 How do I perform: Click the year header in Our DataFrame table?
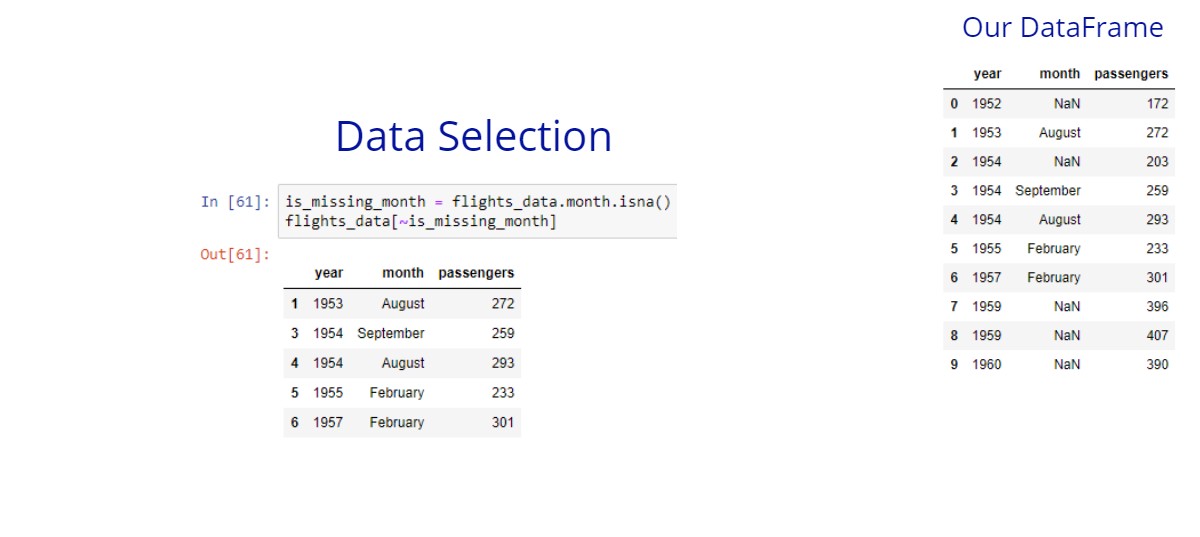coord(987,74)
